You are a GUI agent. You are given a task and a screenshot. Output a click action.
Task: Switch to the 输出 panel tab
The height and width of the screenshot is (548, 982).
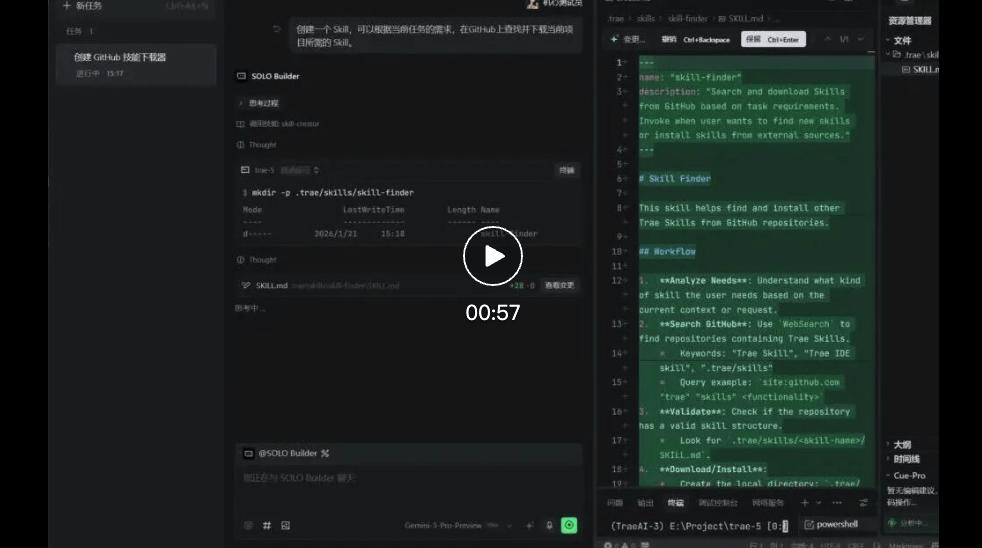tap(645, 503)
